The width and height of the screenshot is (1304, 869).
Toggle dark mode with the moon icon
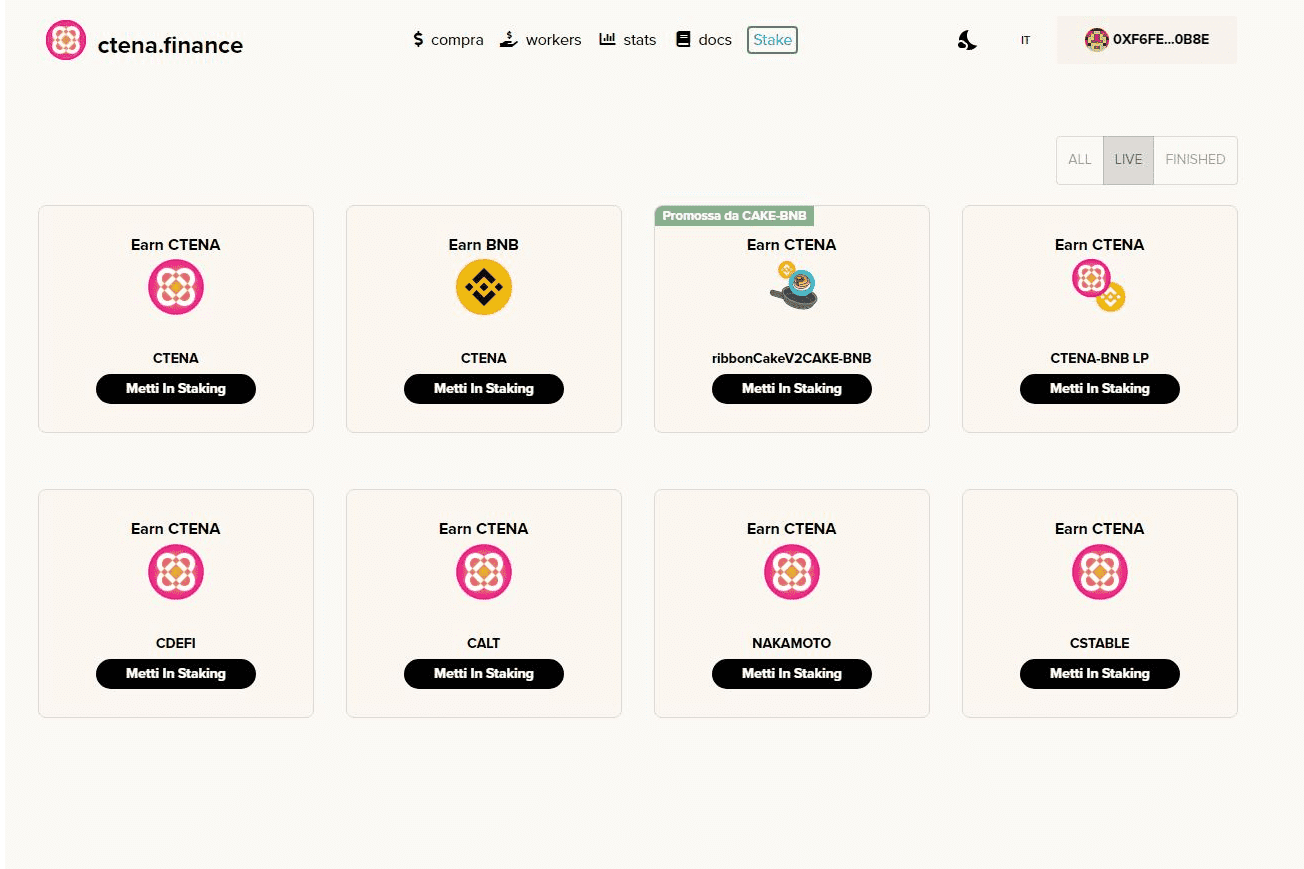(966, 39)
